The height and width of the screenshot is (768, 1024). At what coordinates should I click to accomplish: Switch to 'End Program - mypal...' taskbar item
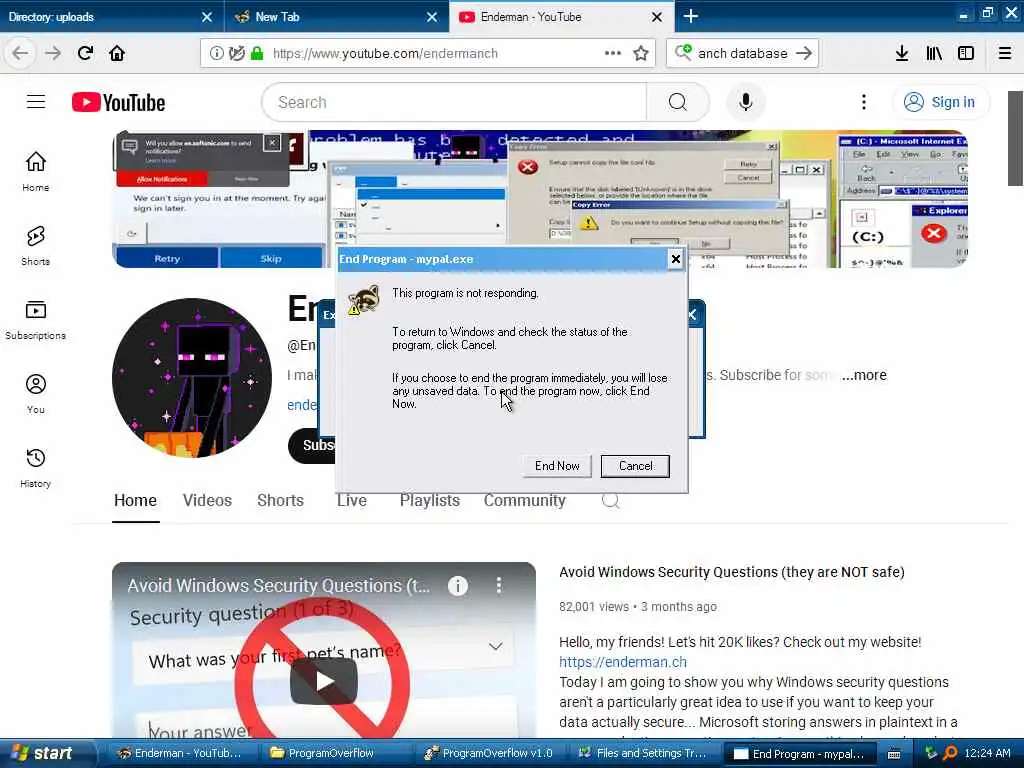tap(799, 753)
